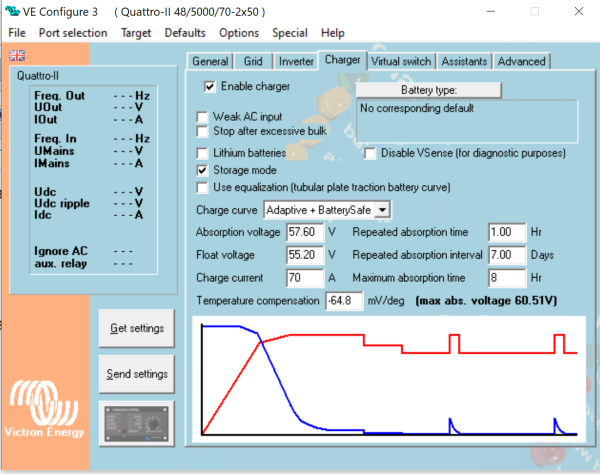Click the 'Ignore AC' status label
The image size is (600, 474).
coord(61,251)
